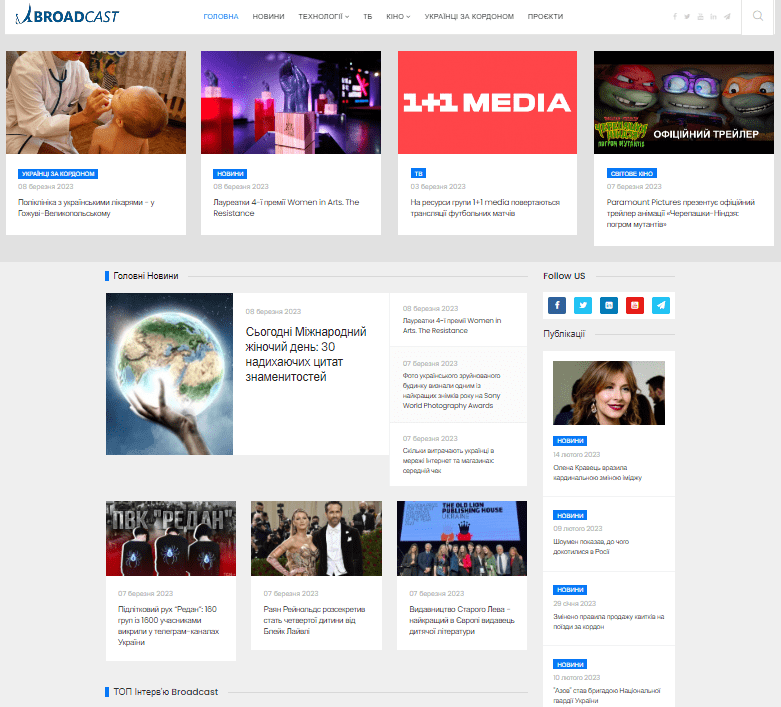Click Світове кіно category tag
Viewport: 781px width, 707px height.
(x=632, y=173)
